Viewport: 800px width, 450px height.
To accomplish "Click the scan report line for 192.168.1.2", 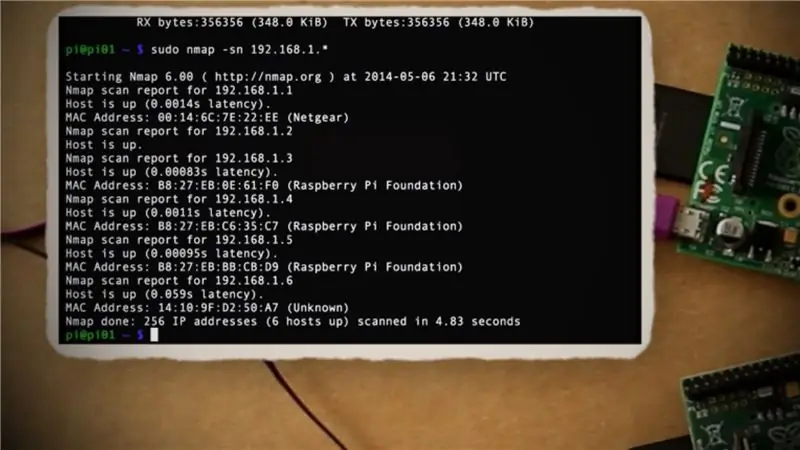I will 179,131.
